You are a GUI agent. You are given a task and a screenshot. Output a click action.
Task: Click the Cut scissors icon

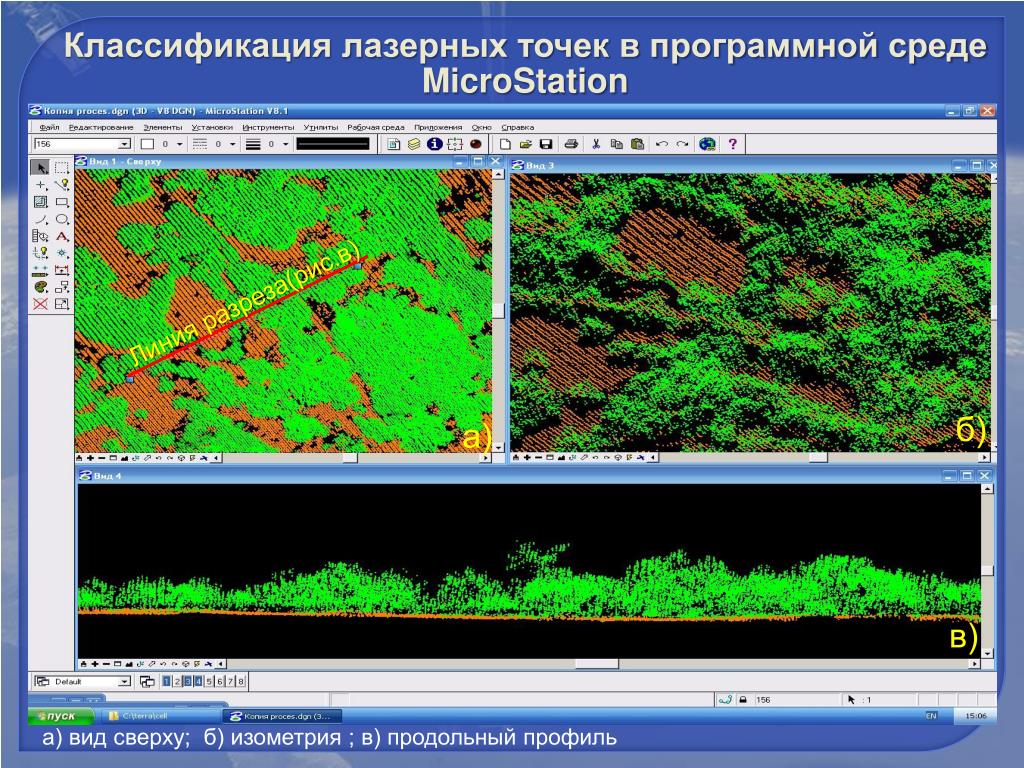pyautogui.click(x=596, y=144)
